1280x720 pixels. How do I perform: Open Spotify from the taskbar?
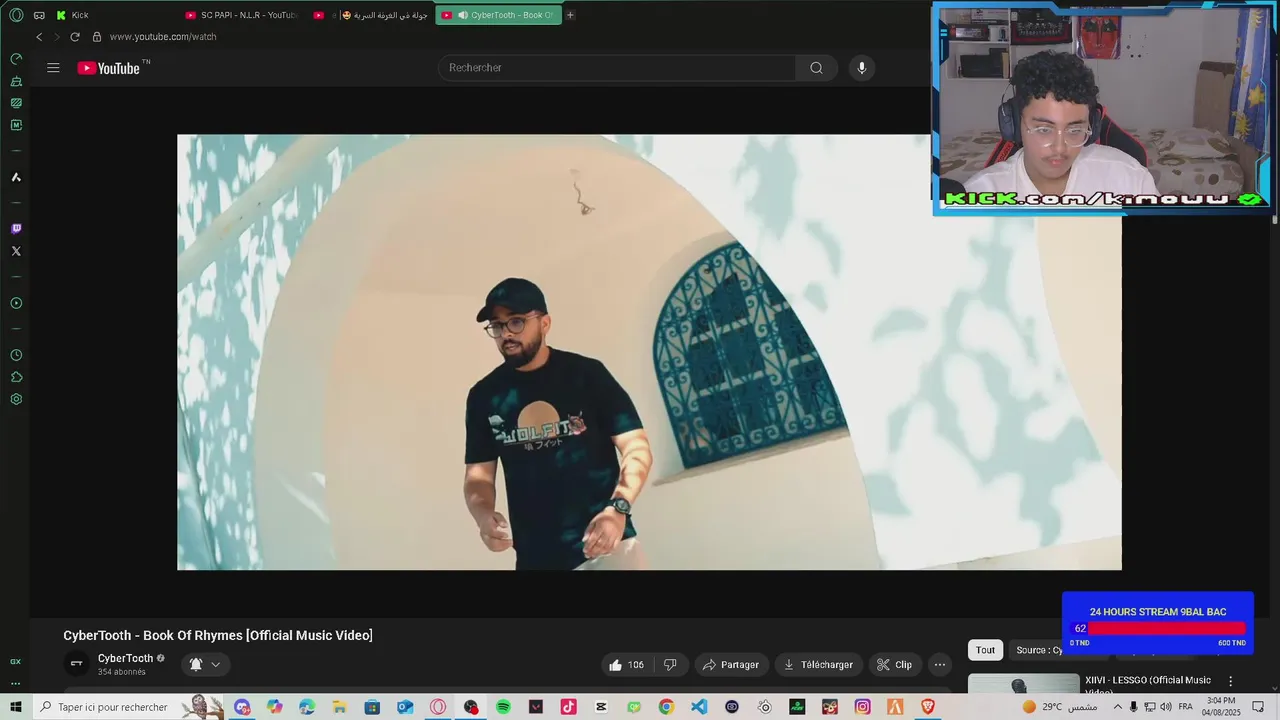tap(503, 707)
